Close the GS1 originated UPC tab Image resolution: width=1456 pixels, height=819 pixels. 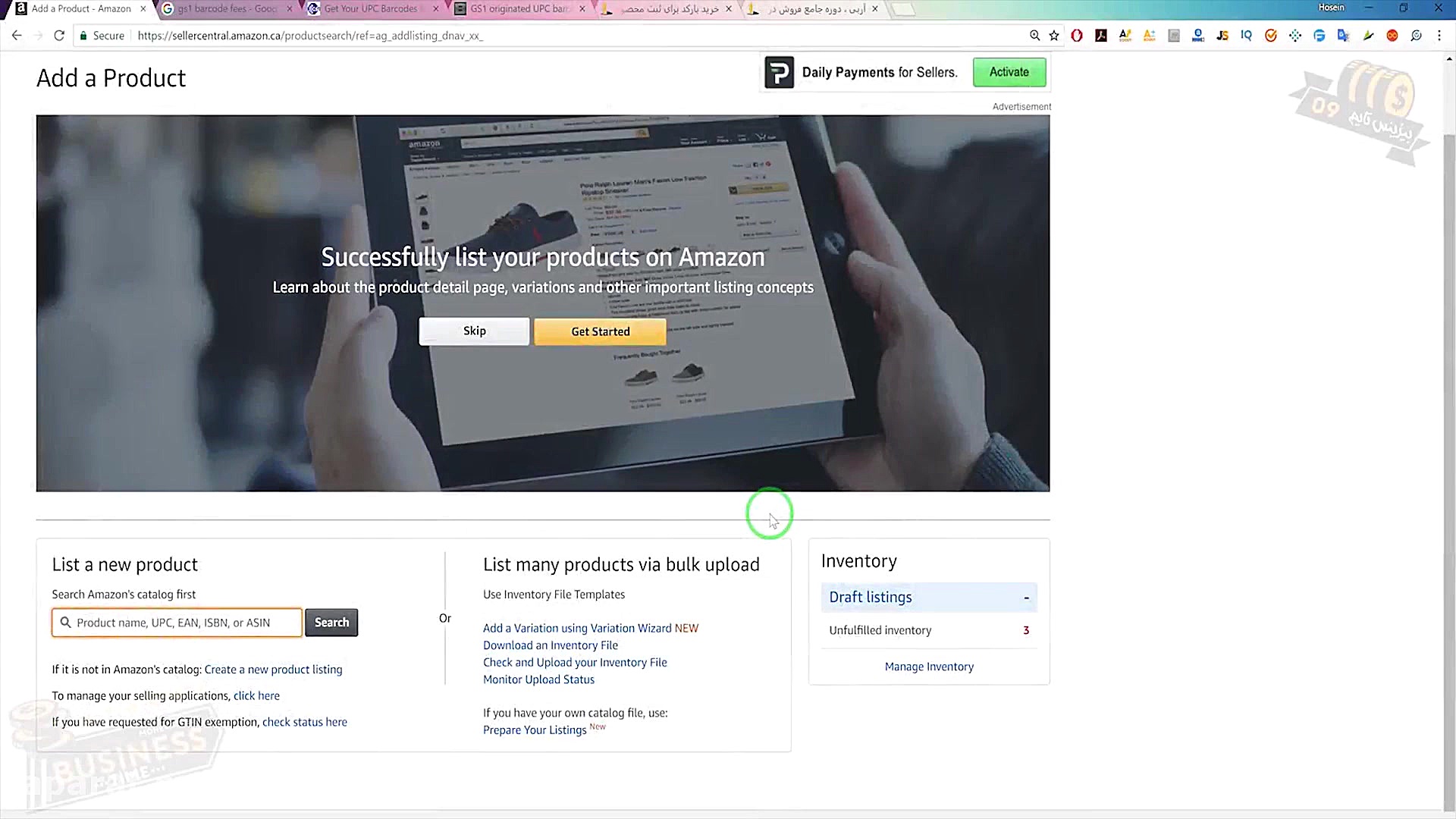[x=582, y=9]
